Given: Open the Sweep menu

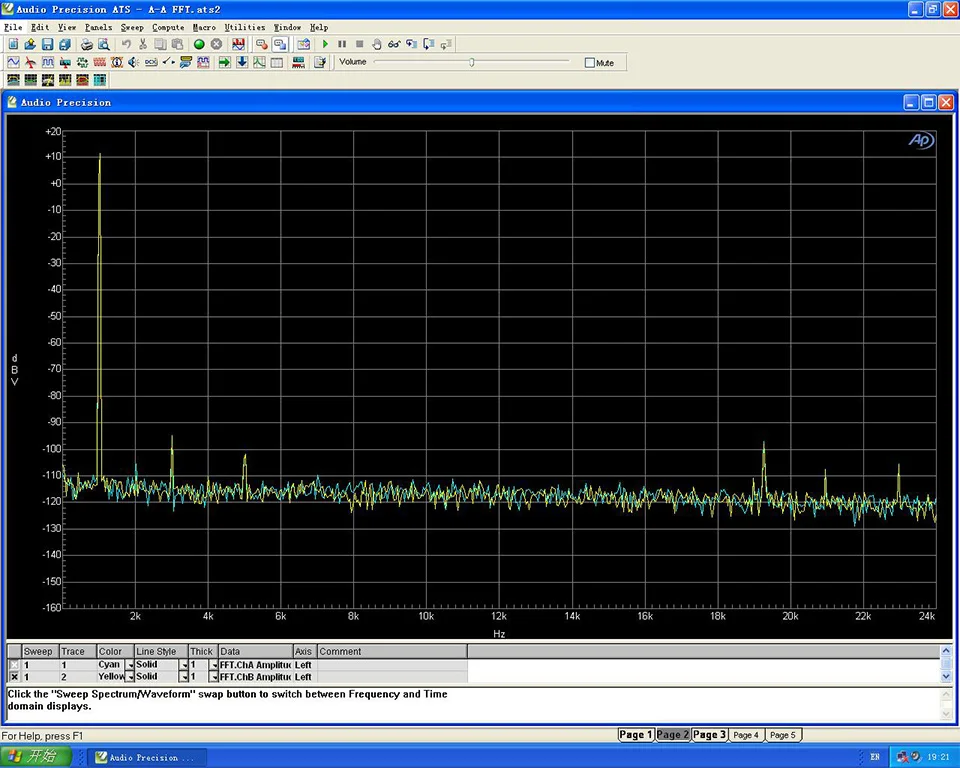Looking at the screenshot, I should [132, 27].
